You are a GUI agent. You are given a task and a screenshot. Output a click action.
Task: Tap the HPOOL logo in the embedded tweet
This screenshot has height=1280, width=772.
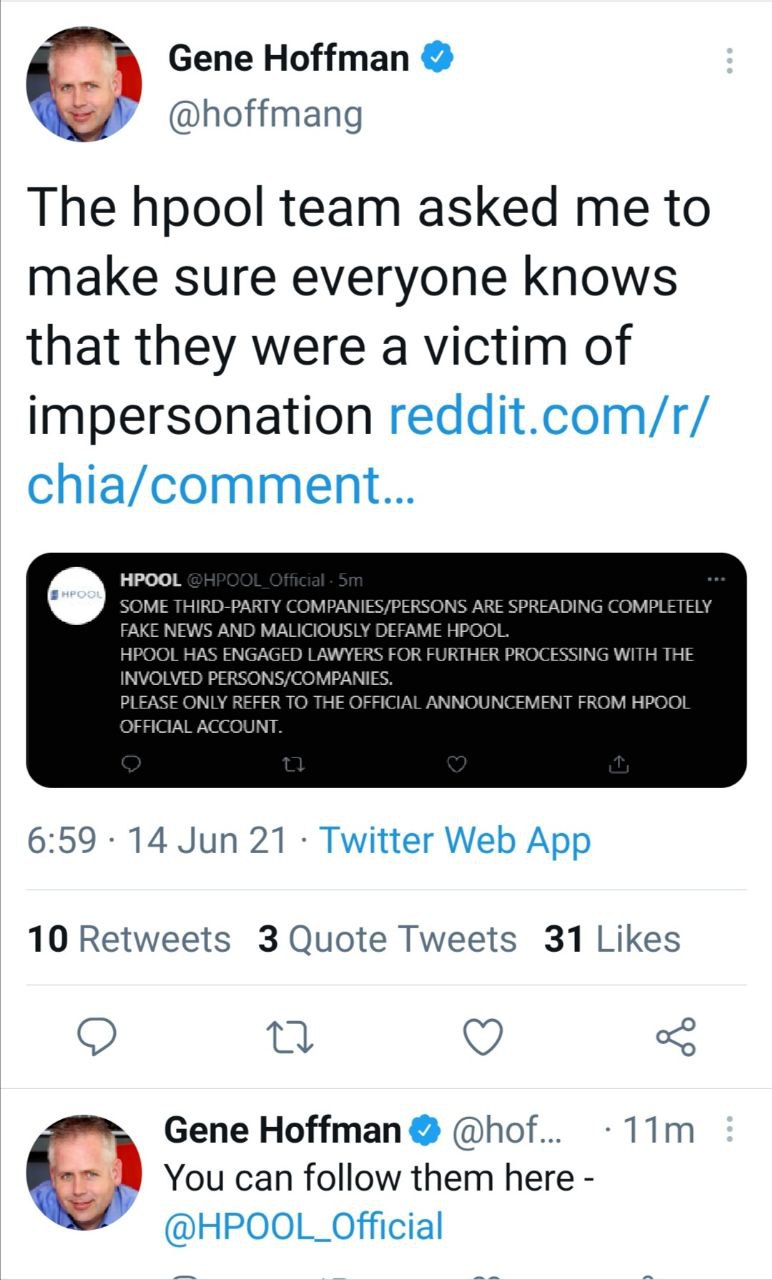(78, 596)
